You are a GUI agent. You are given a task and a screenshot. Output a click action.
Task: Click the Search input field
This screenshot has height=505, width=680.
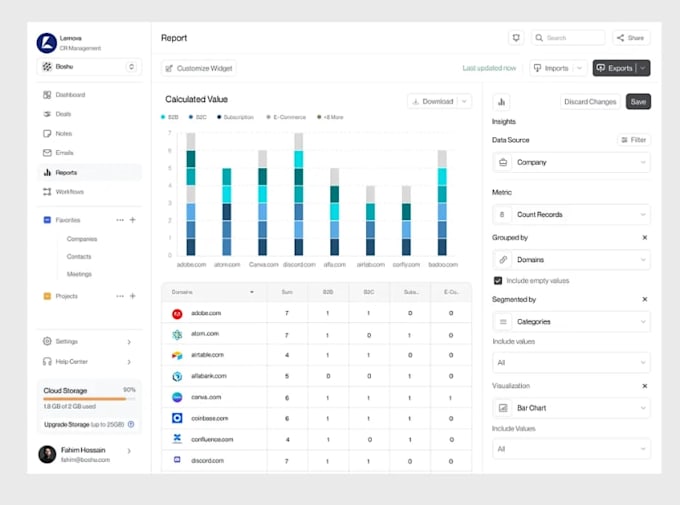pyautogui.click(x=568, y=38)
